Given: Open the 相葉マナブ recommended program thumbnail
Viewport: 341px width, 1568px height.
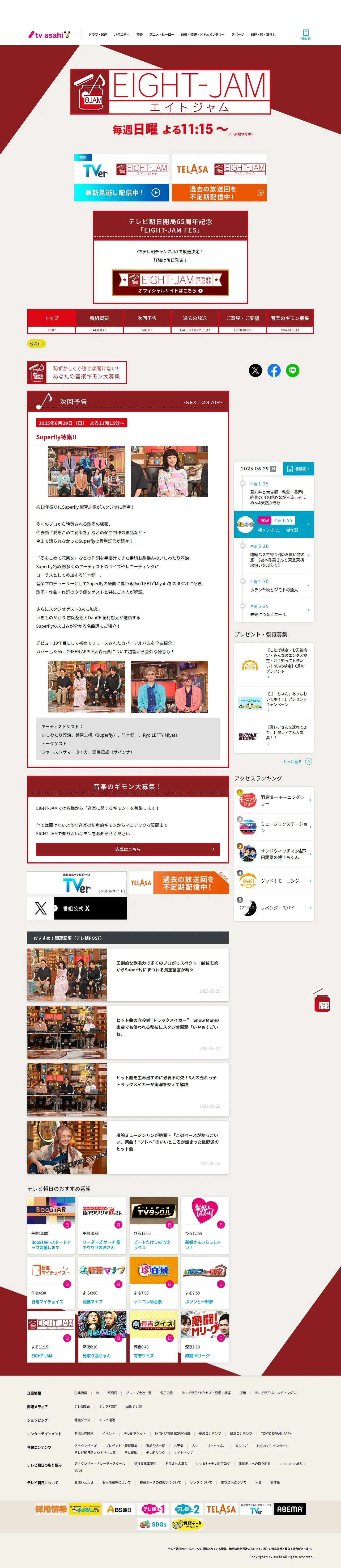Looking at the screenshot, I should point(102,1270).
